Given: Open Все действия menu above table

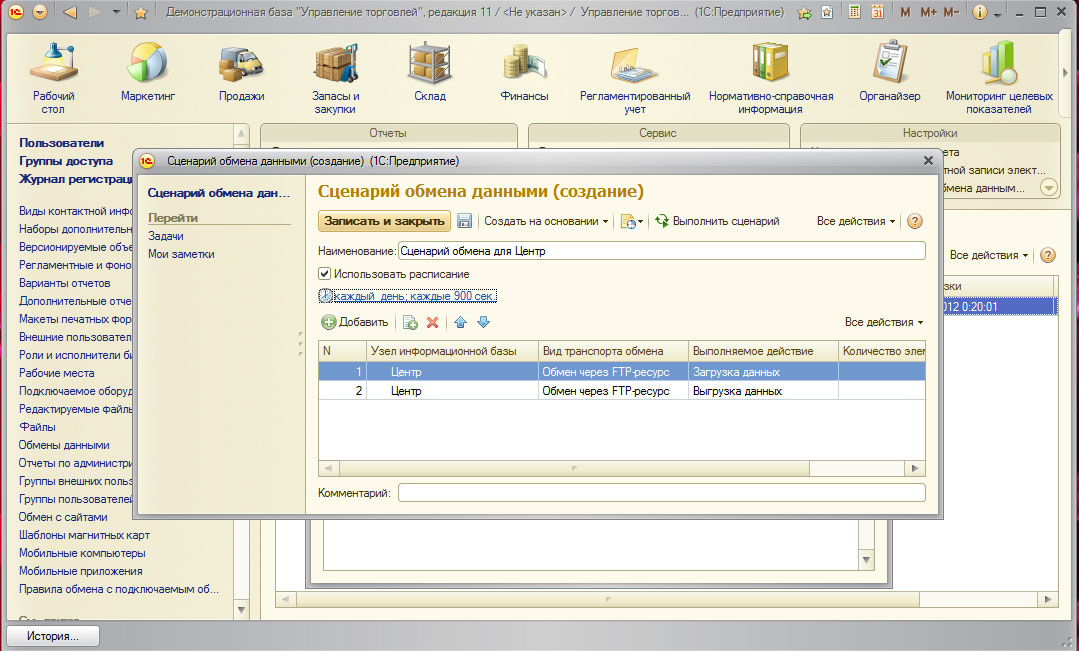Looking at the screenshot, I should click(x=884, y=322).
